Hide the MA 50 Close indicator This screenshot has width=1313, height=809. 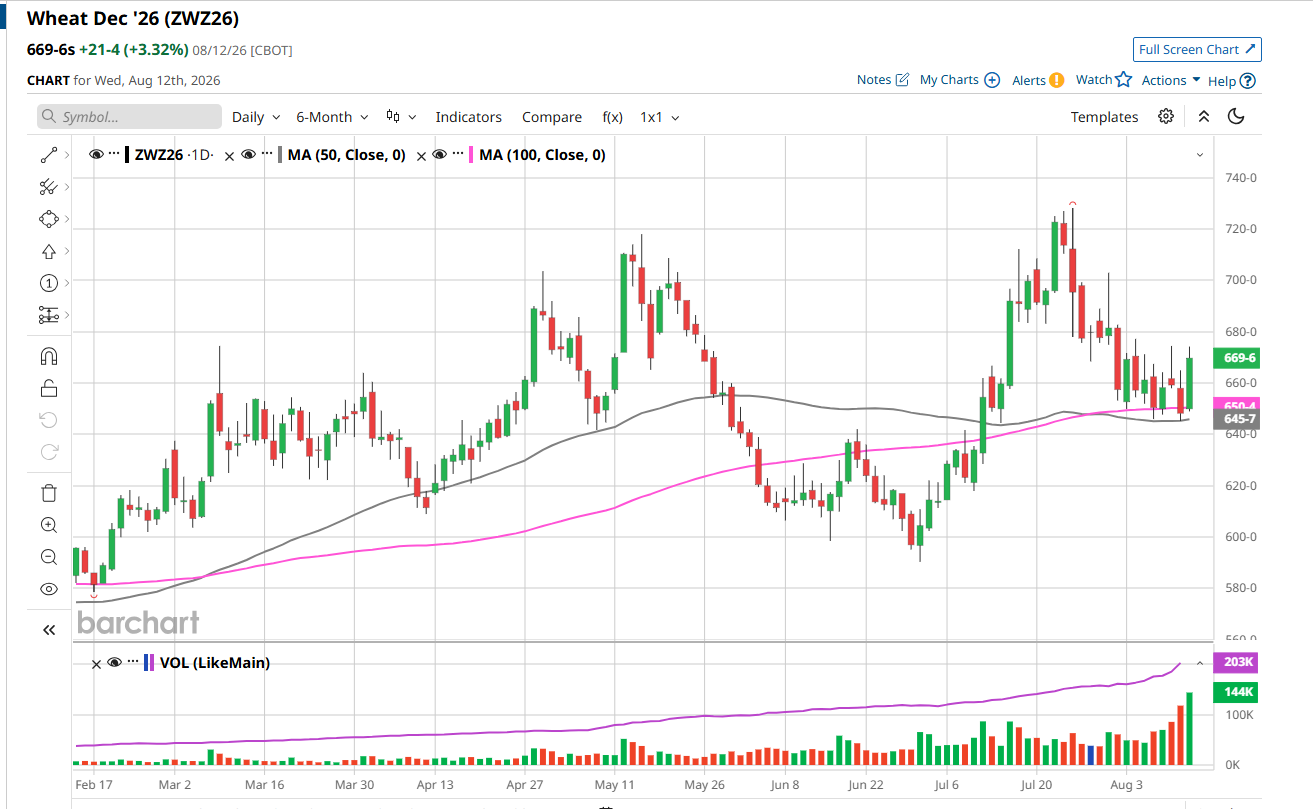pos(250,155)
